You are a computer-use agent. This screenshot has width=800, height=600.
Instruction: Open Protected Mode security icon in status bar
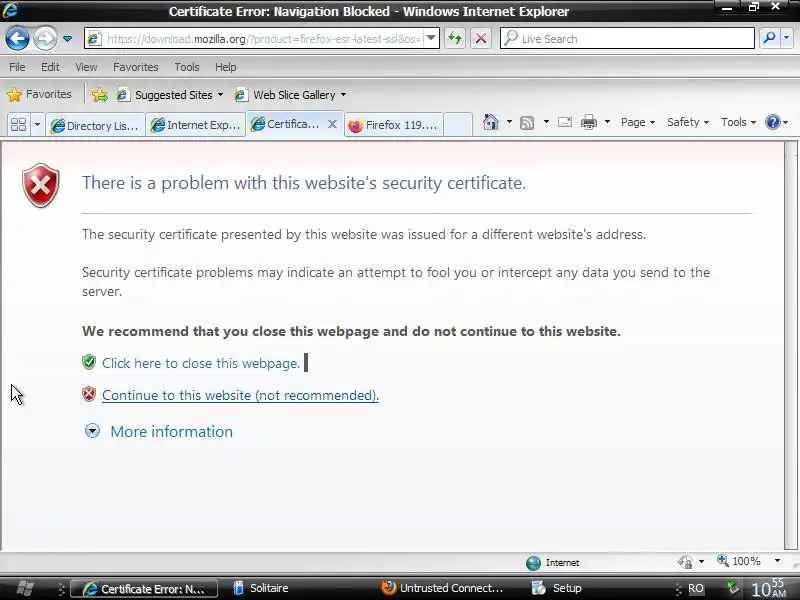tap(686, 562)
